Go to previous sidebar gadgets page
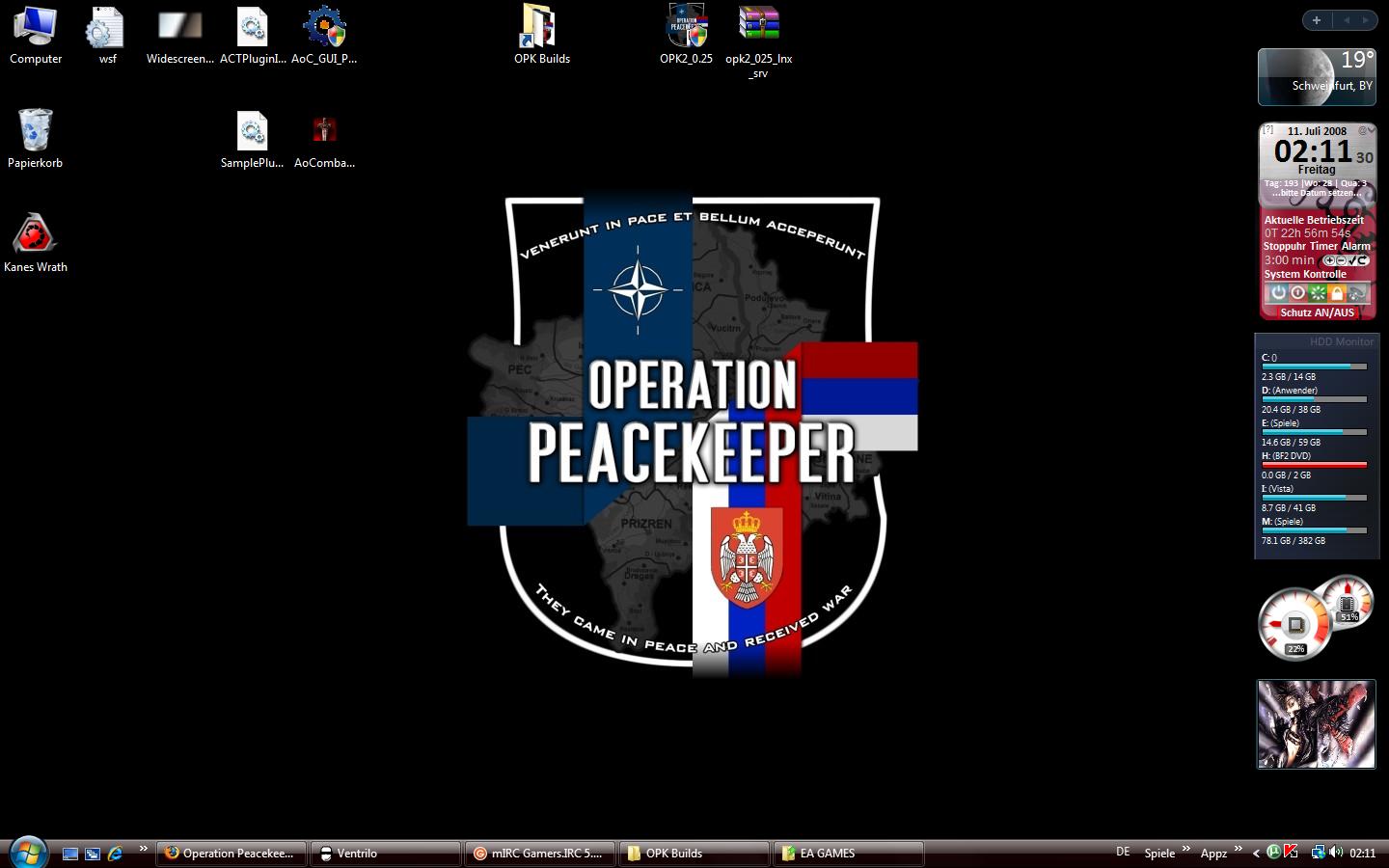Screen dimensions: 1389x868 (x=1347, y=20)
